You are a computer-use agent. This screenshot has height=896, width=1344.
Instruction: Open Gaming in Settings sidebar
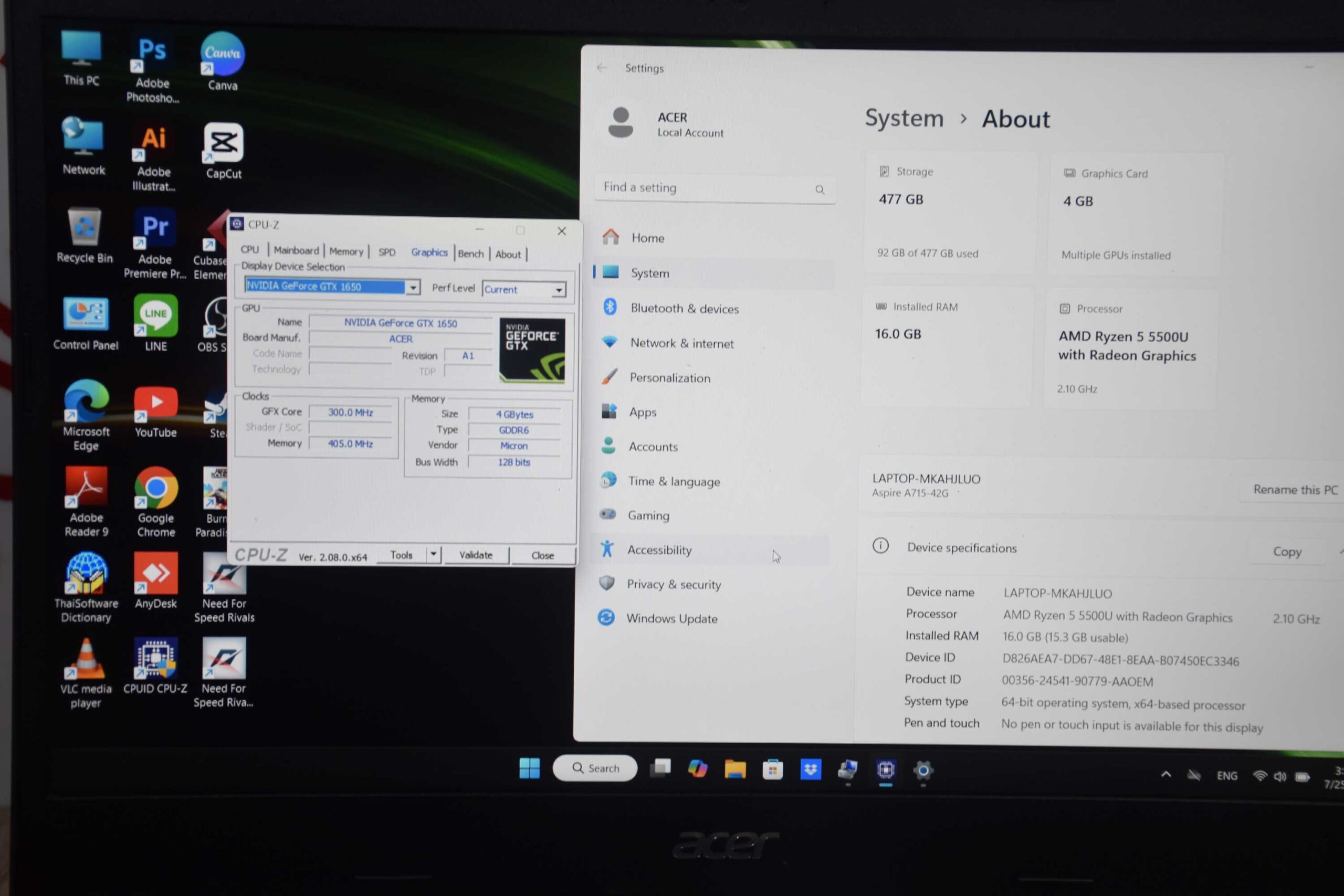[x=711, y=515]
